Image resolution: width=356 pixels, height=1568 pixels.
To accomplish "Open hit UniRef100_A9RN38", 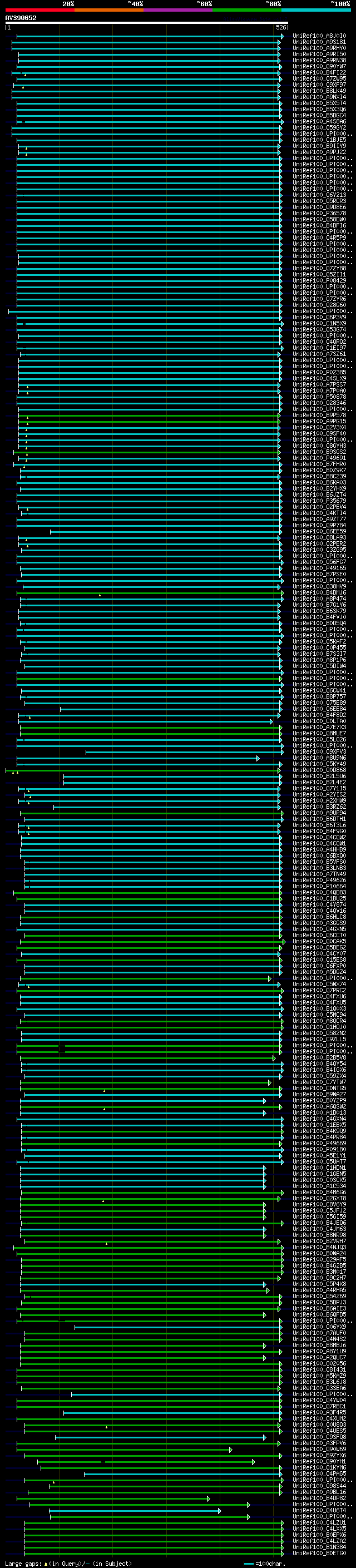I will tap(319, 60).
